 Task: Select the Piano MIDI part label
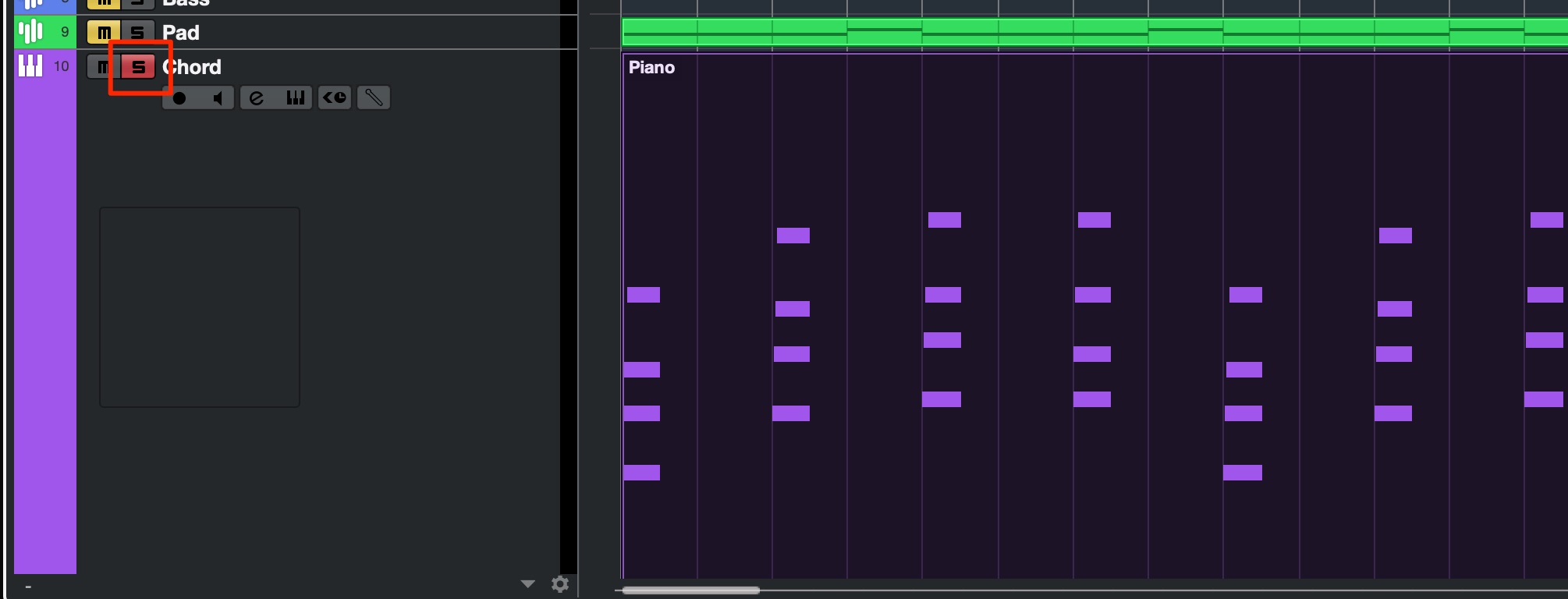coord(652,68)
